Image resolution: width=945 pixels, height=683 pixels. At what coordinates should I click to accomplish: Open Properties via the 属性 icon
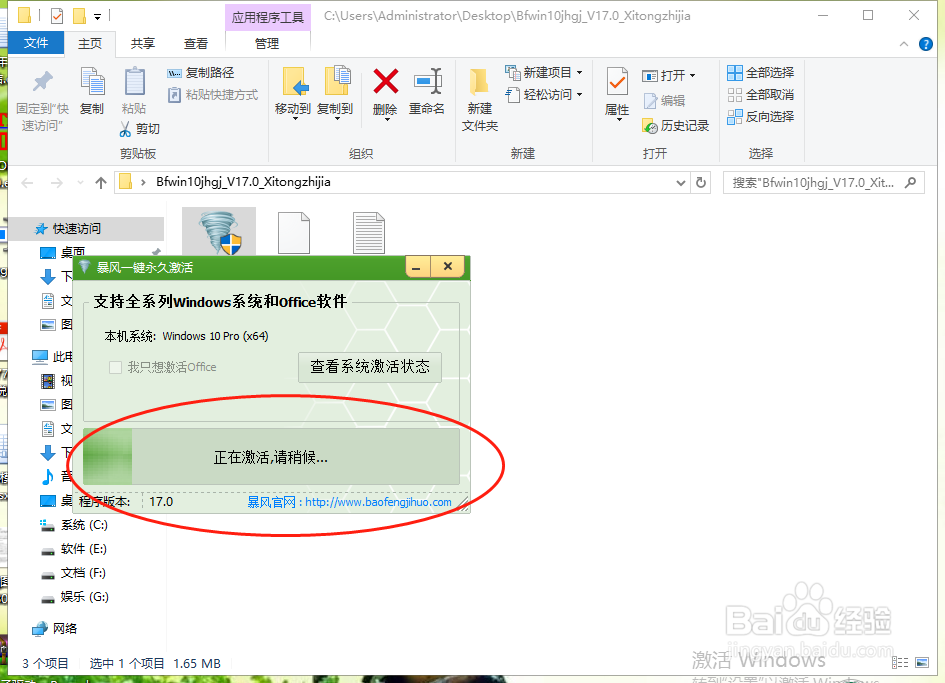[619, 95]
